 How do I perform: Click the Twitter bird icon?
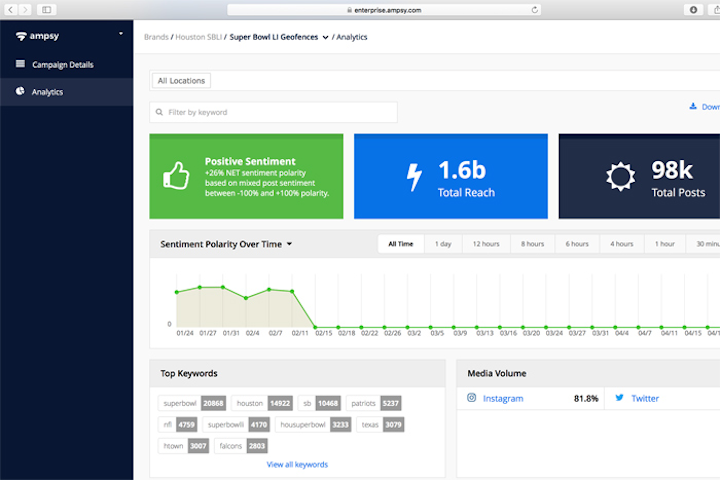619,398
